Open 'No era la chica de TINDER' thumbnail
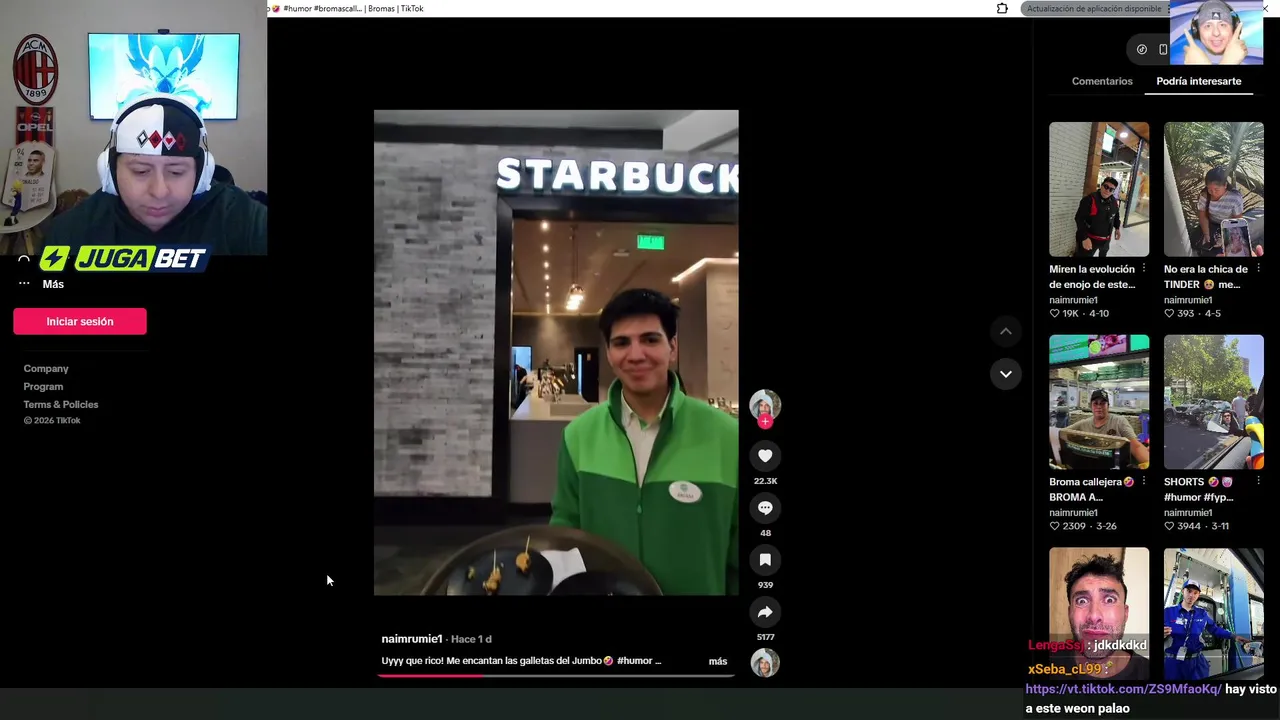 coord(1214,190)
